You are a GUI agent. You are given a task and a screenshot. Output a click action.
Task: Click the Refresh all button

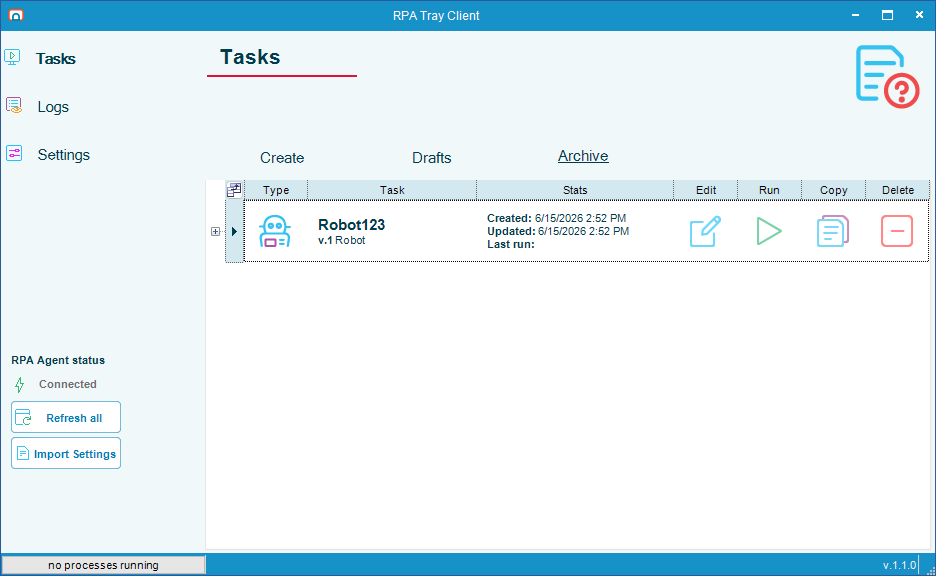pos(66,417)
